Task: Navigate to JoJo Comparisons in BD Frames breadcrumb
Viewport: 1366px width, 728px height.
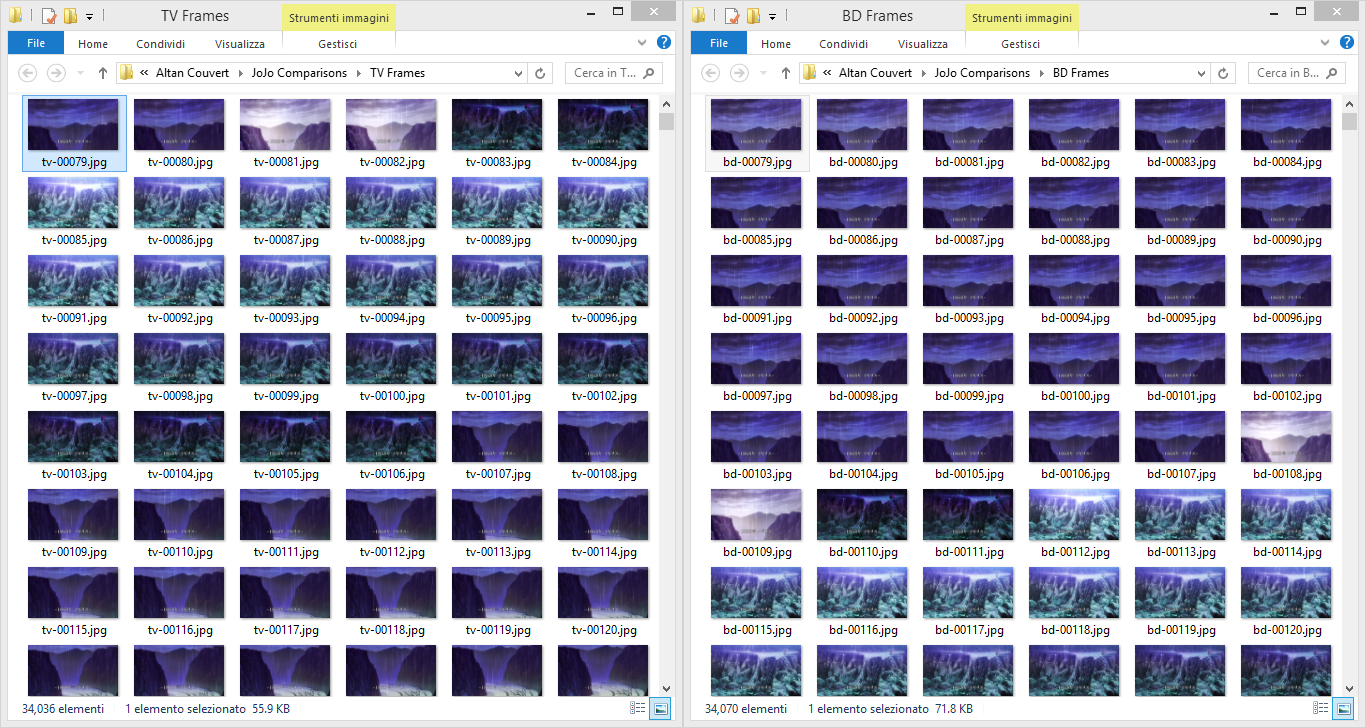Action: coord(982,73)
